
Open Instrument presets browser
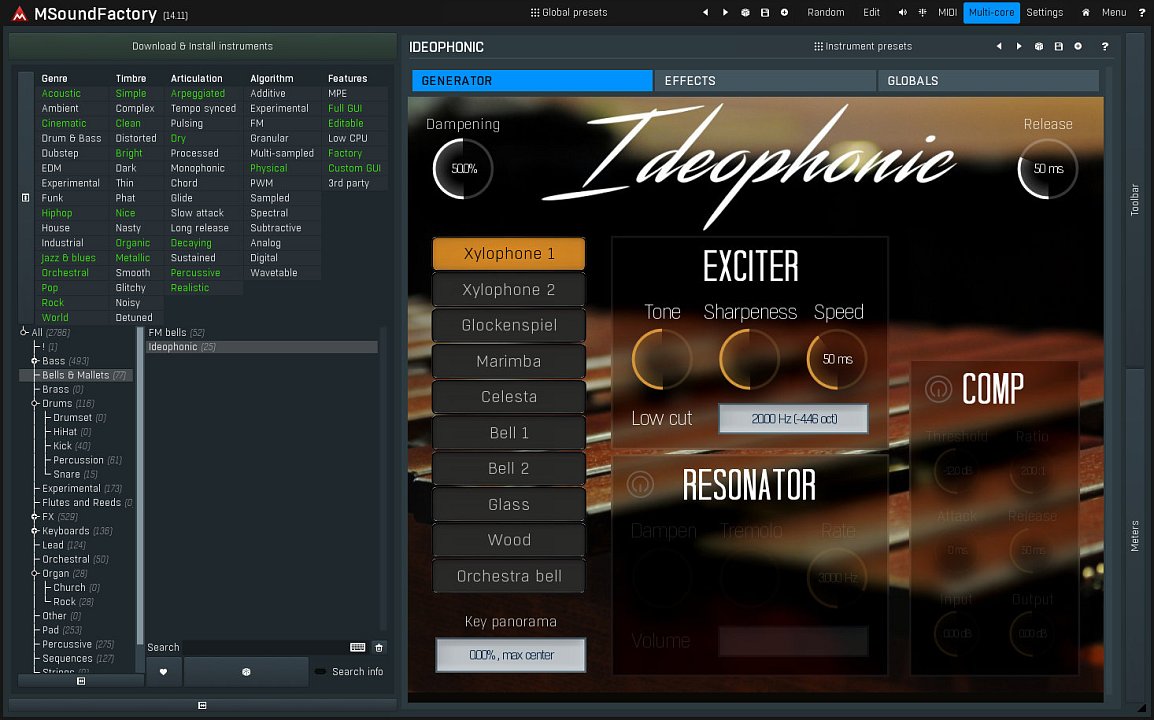click(x=863, y=46)
